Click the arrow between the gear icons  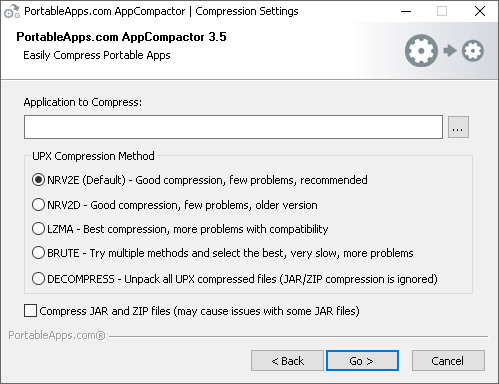450,51
